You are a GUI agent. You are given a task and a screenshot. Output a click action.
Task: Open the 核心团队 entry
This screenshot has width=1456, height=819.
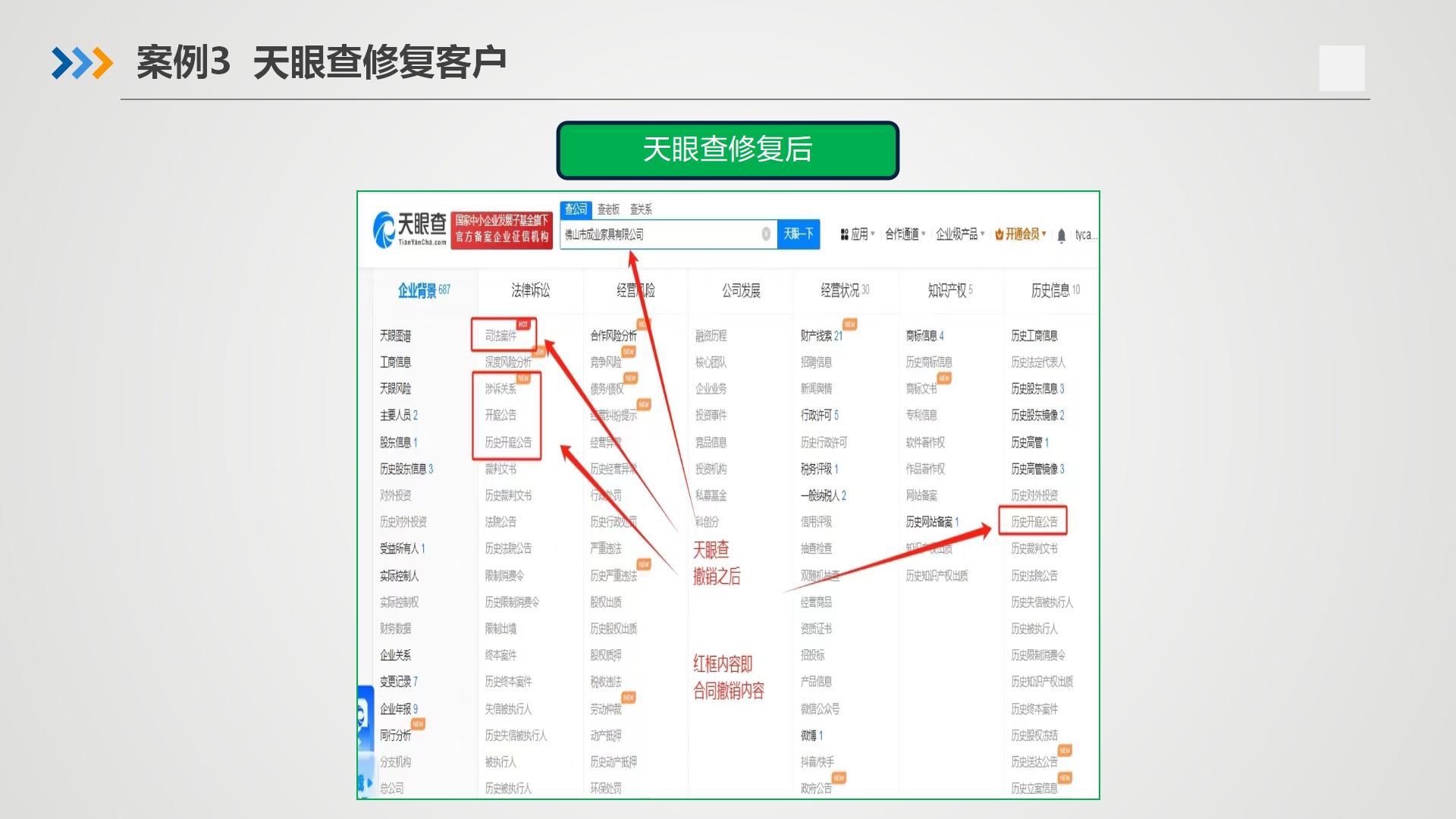tap(711, 362)
